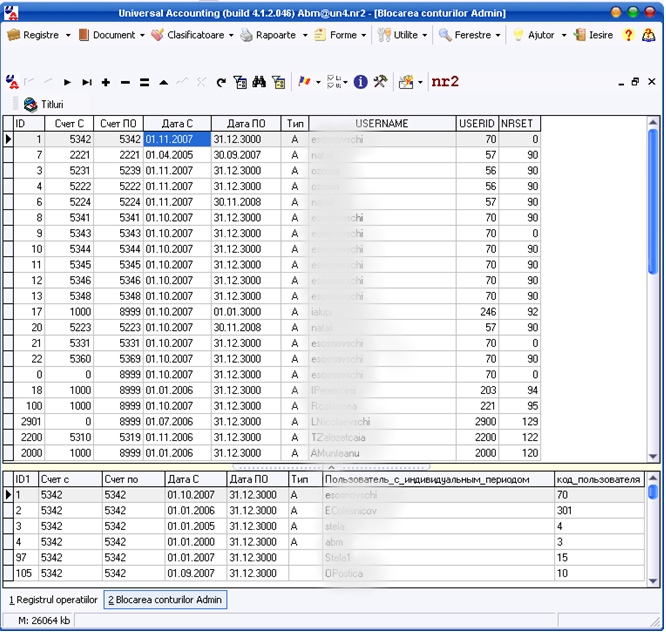Click the checklist options icon
666x632 pixels.
click(334, 81)
